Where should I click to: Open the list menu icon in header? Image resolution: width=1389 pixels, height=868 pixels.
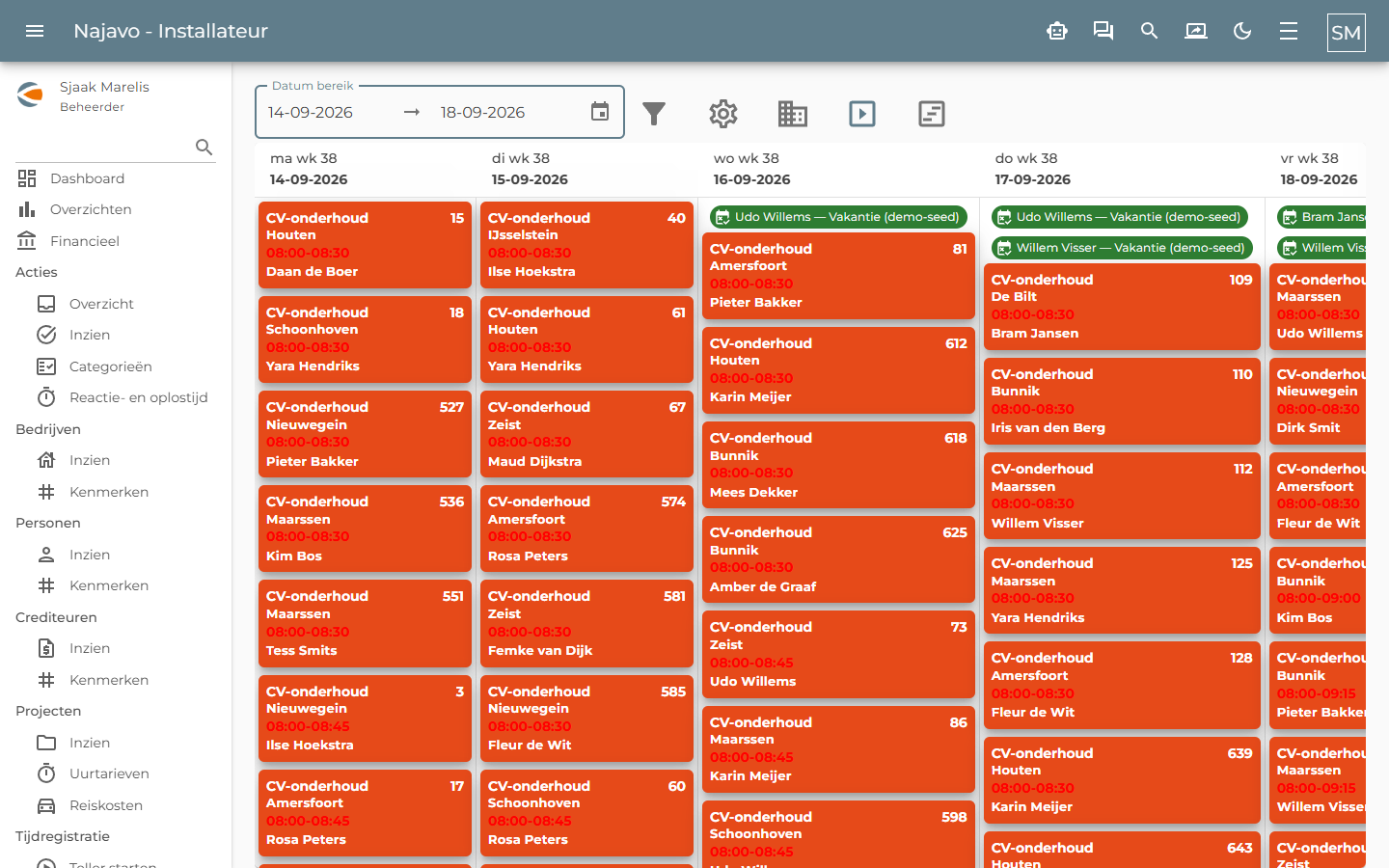pos(1289,31)
